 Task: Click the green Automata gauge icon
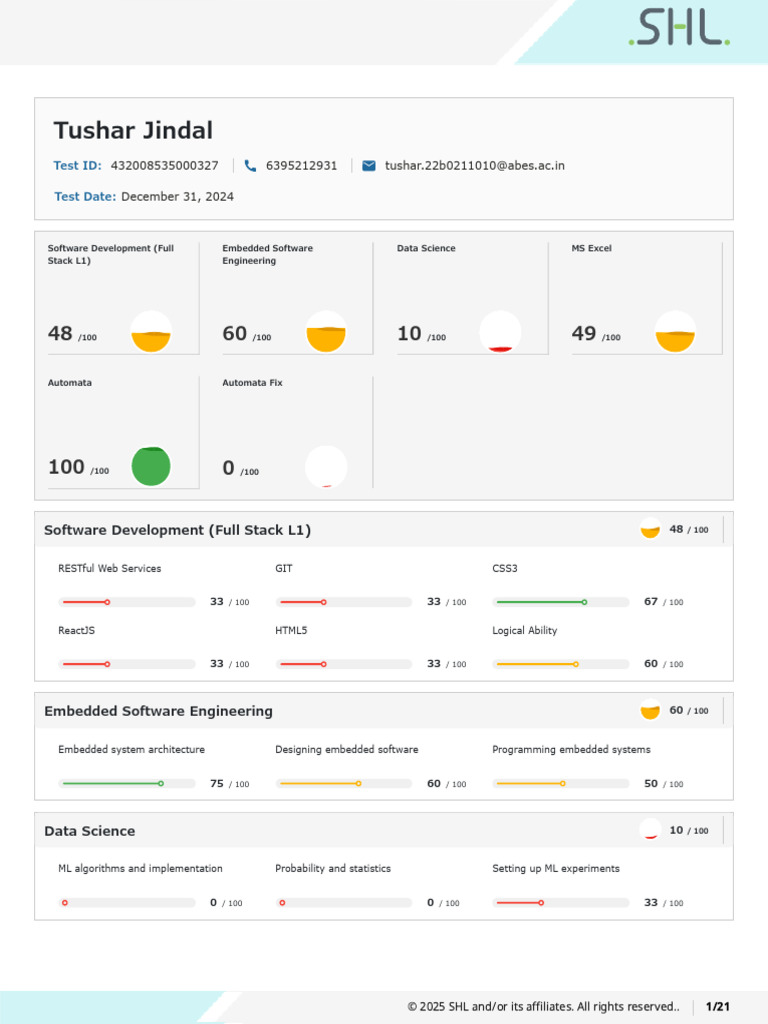(x=151, y=466)
